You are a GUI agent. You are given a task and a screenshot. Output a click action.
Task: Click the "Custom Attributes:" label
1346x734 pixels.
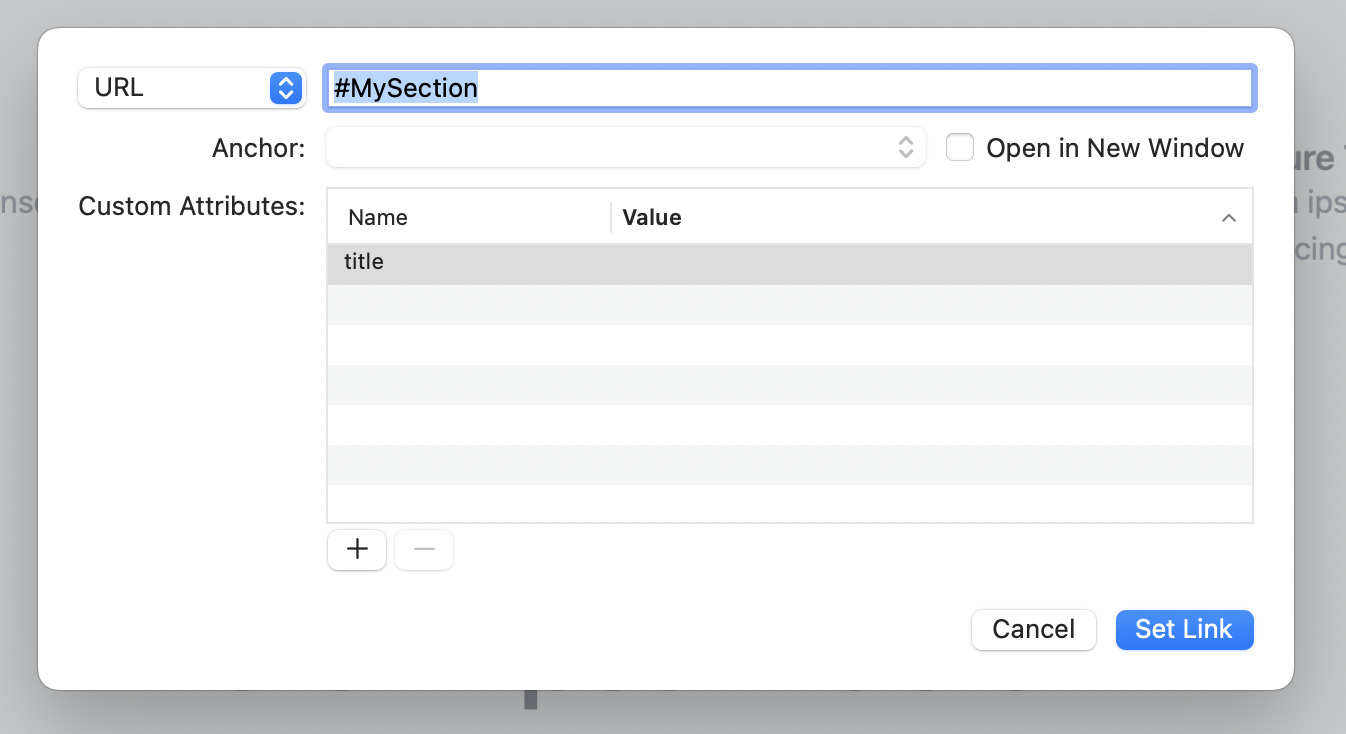[191, 206]
